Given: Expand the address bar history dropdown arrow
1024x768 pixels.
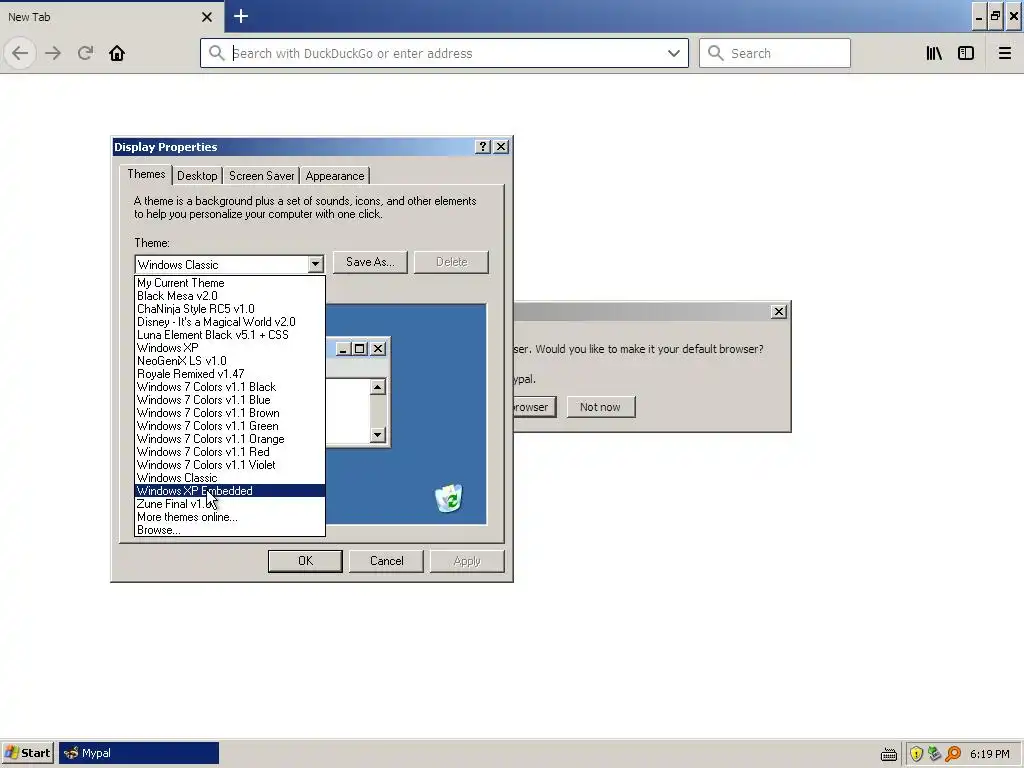Looking at the screenshot, I should pyautogui.click(x=674, y=53).
